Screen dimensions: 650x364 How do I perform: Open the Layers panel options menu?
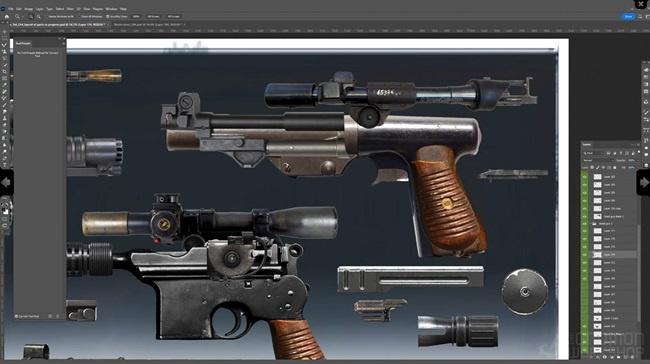tap(638, 145)
